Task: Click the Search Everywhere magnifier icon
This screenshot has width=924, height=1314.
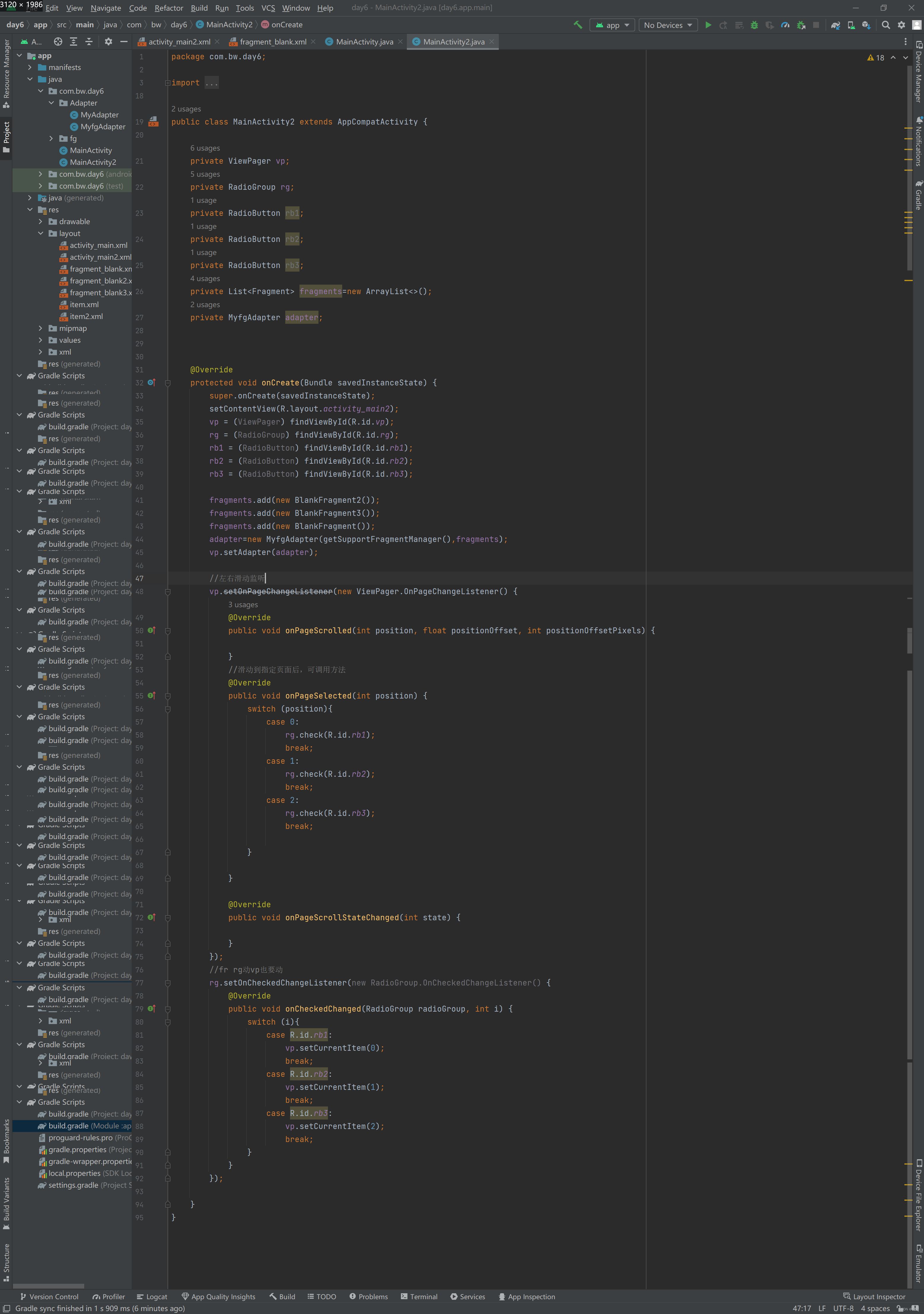Action: [x=886, y=25]
